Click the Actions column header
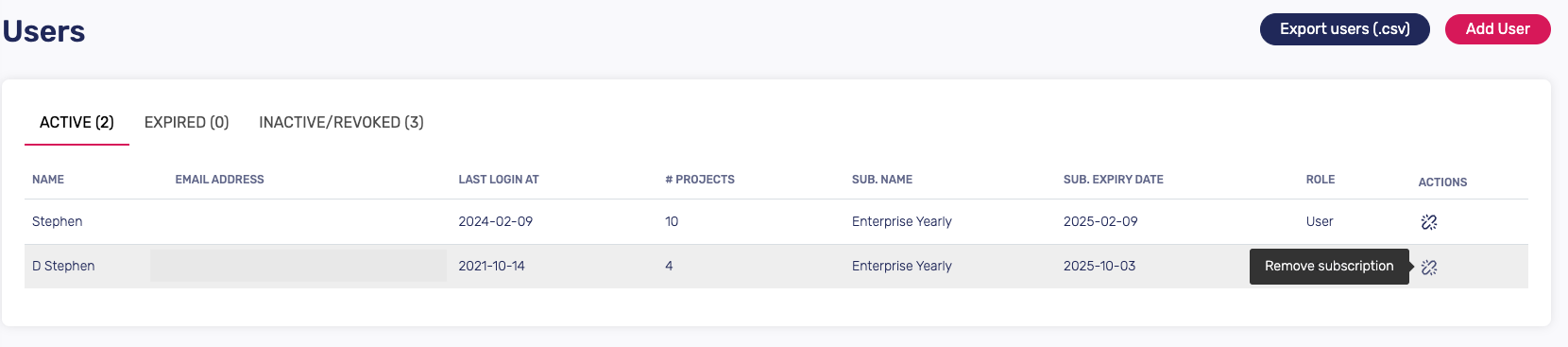The image size is (1568, 347). [1442, 182]
